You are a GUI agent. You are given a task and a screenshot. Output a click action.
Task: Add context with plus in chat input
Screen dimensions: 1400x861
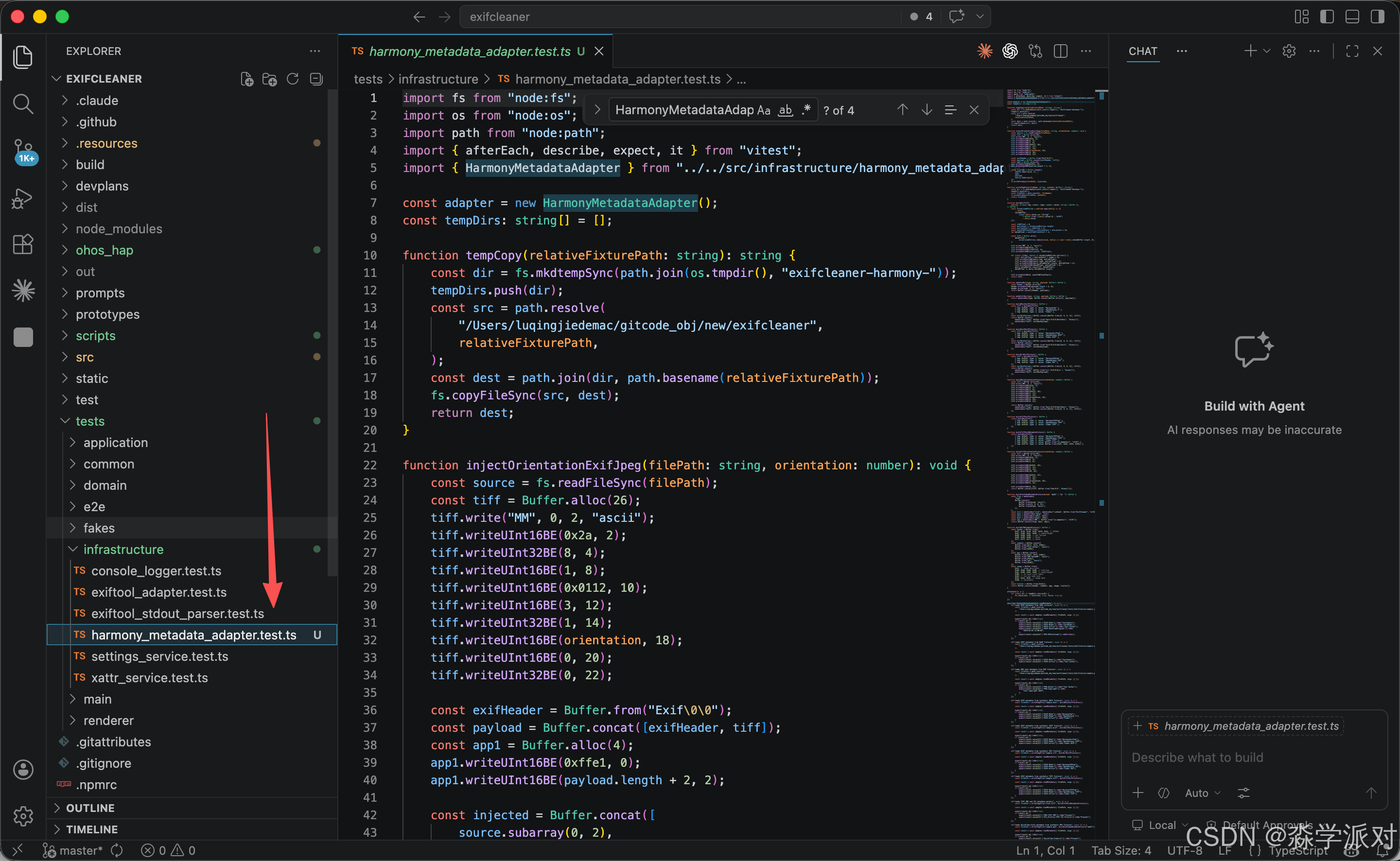(x=1138, y=792)
